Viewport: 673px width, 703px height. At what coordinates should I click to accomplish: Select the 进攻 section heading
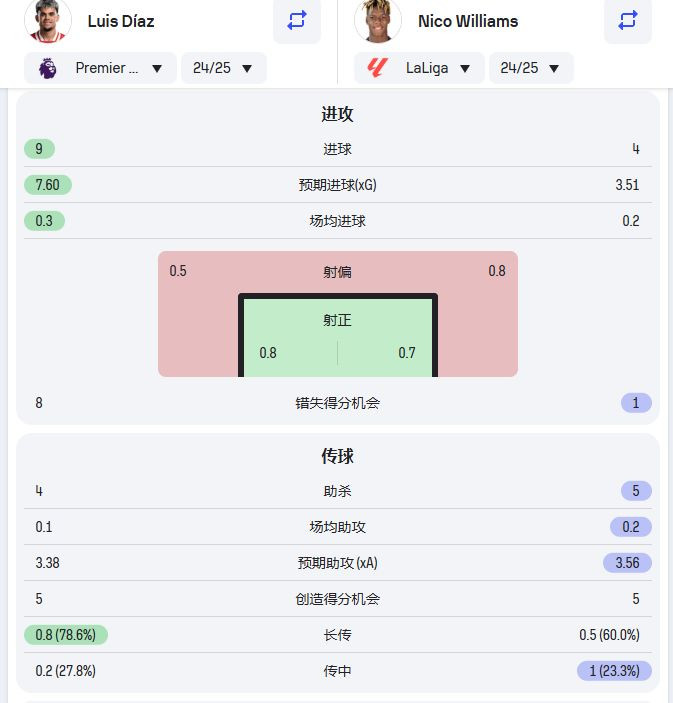(x=337, y=114)
